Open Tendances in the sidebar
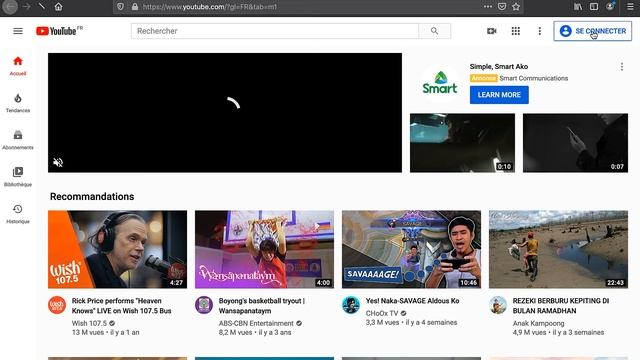Image resolution: width=640 pixels, height=360 pixels. [x=18, y=103]
